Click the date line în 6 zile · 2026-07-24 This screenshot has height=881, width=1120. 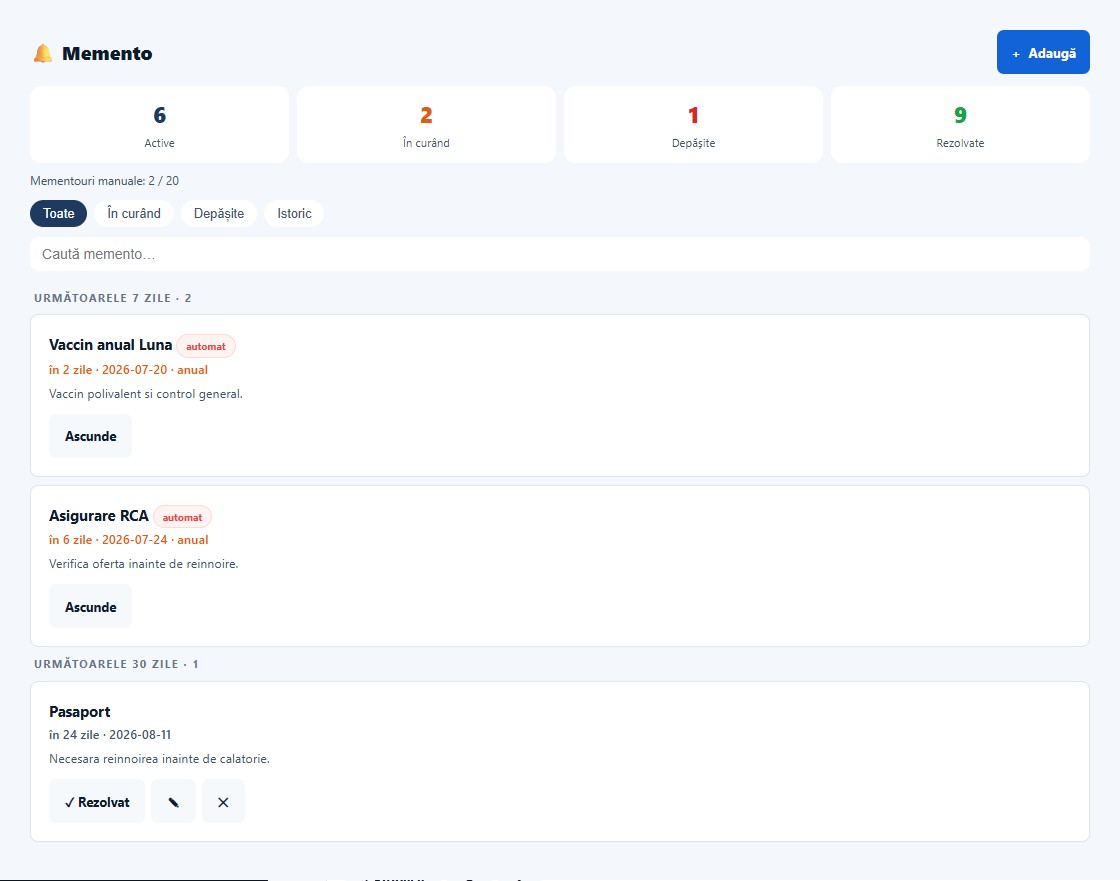(x=129, y=539)
